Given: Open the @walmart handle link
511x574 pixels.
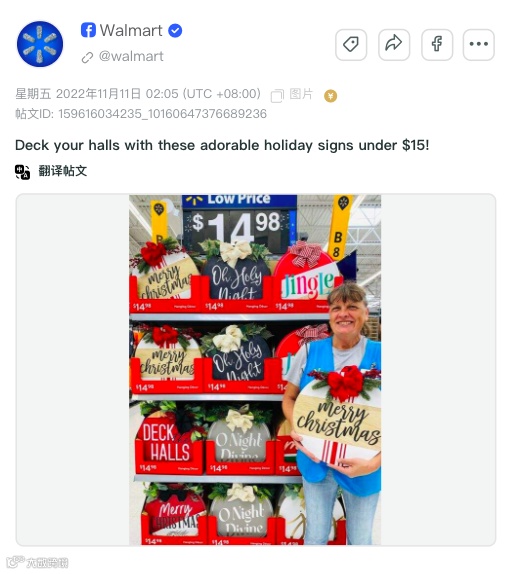Looking at the screenshot, I should pos(131,56).
